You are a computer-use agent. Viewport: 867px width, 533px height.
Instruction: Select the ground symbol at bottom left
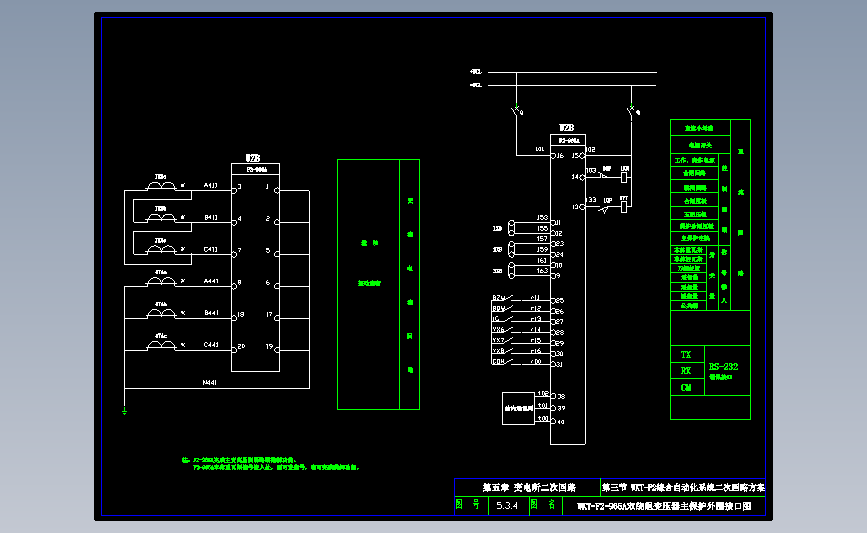click(x=124, y=411)
